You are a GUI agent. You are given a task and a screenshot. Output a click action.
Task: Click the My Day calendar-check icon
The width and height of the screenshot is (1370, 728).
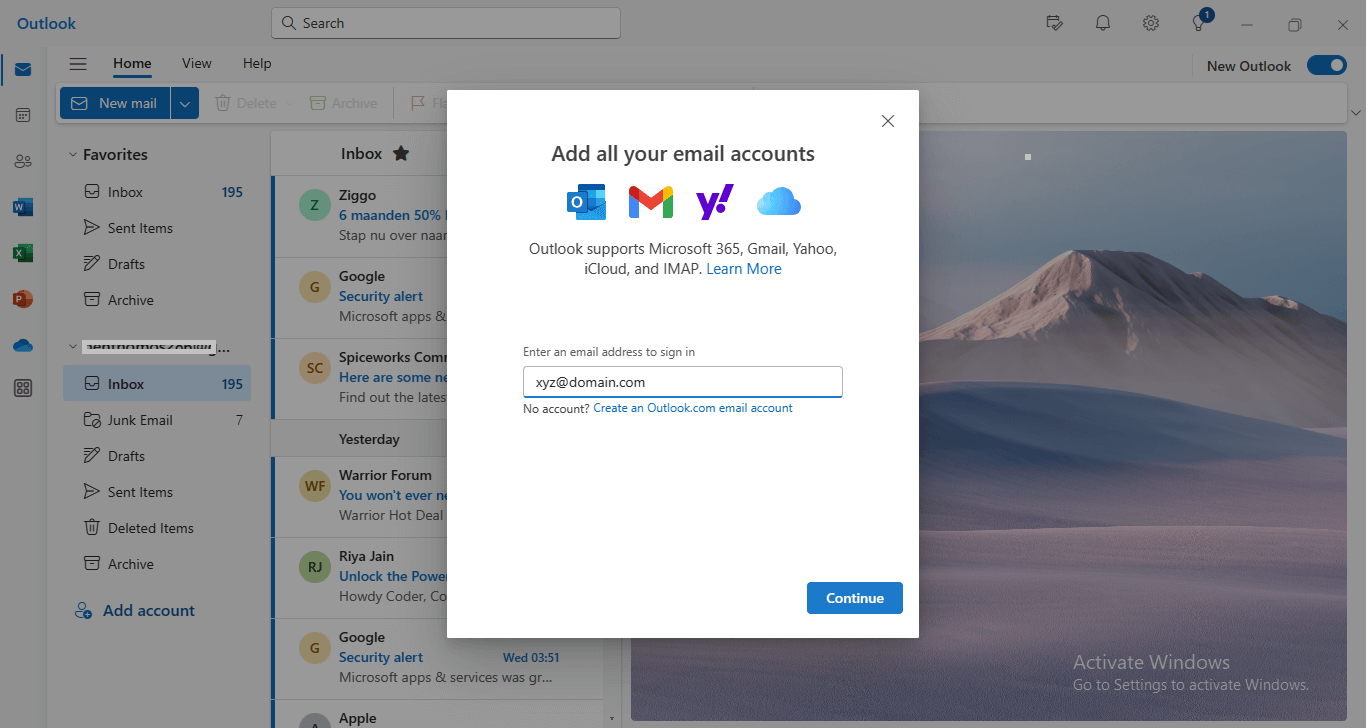(x=1054, y=23)
